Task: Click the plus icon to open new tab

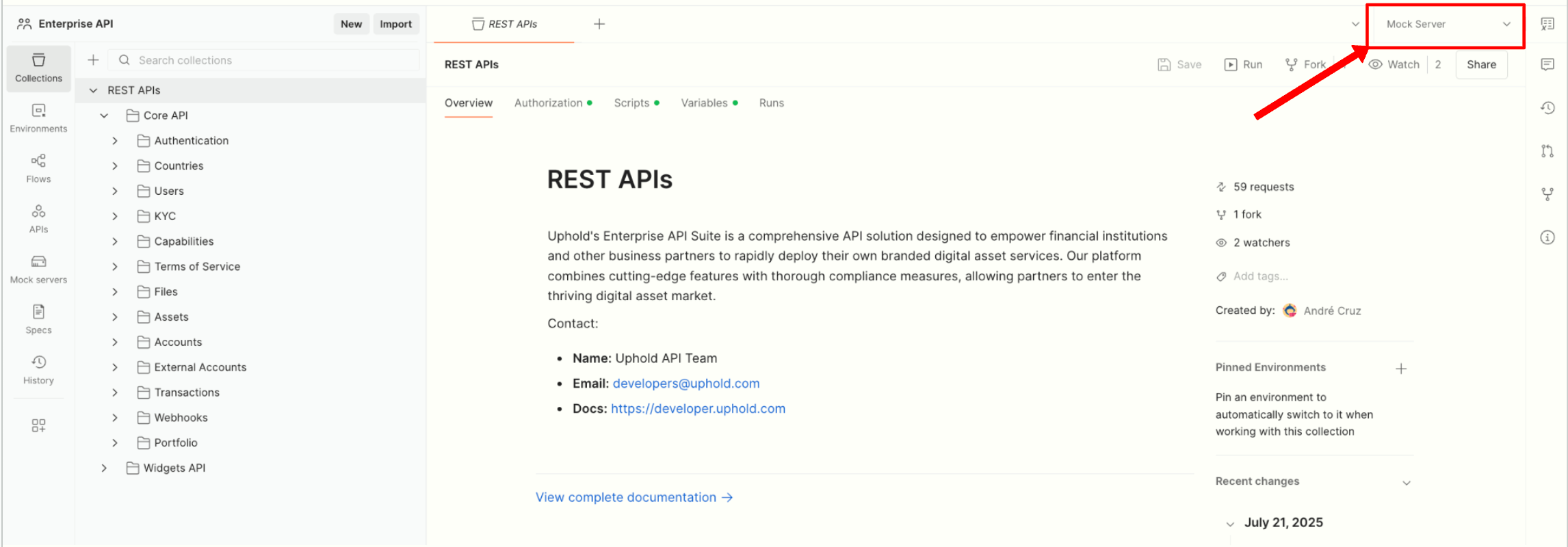Action: pyautogui.click(x=599, y=24)
